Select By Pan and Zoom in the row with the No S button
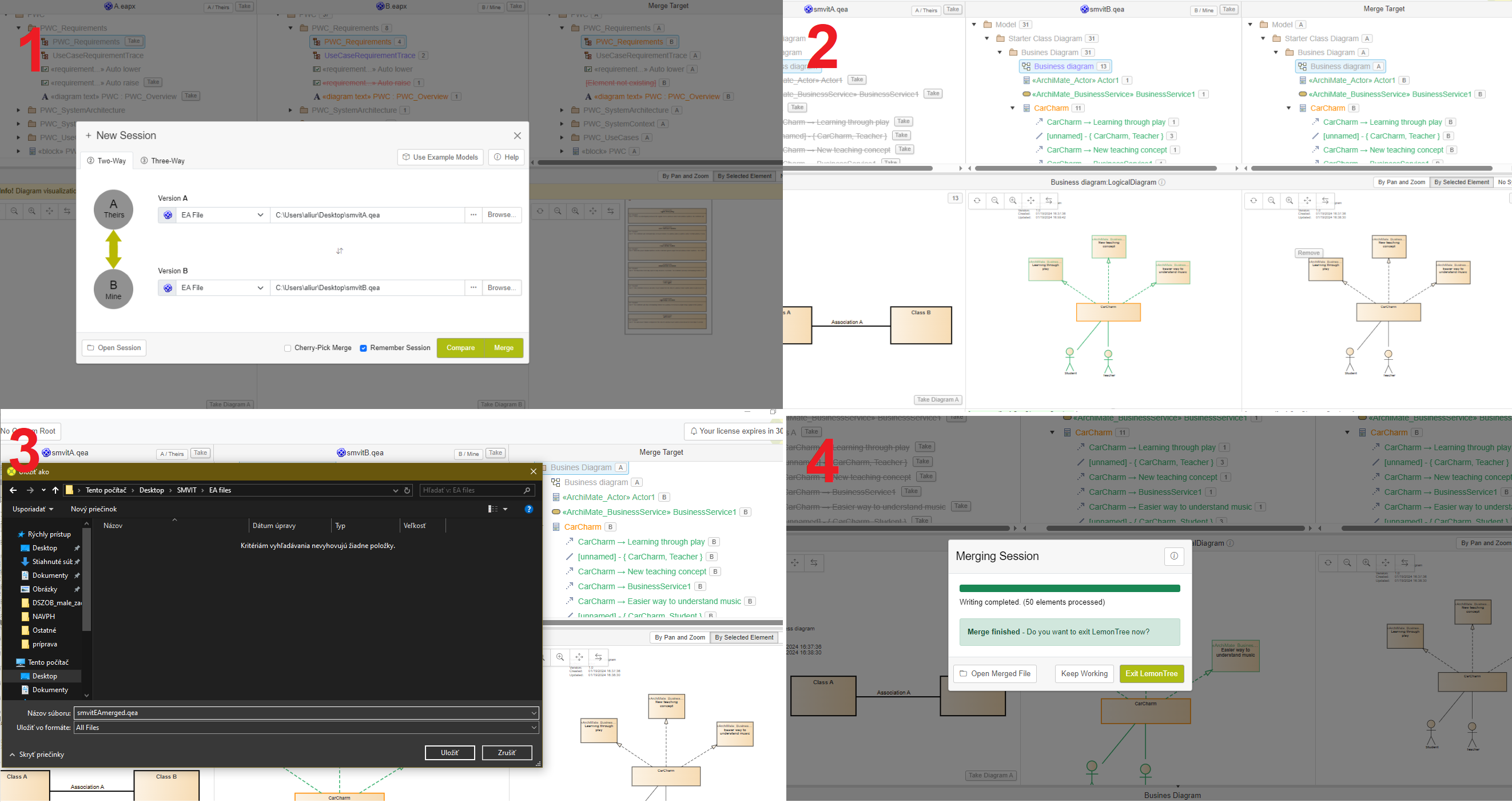The width and height of the screenshot is (1512, 802). pos(1402,182)
